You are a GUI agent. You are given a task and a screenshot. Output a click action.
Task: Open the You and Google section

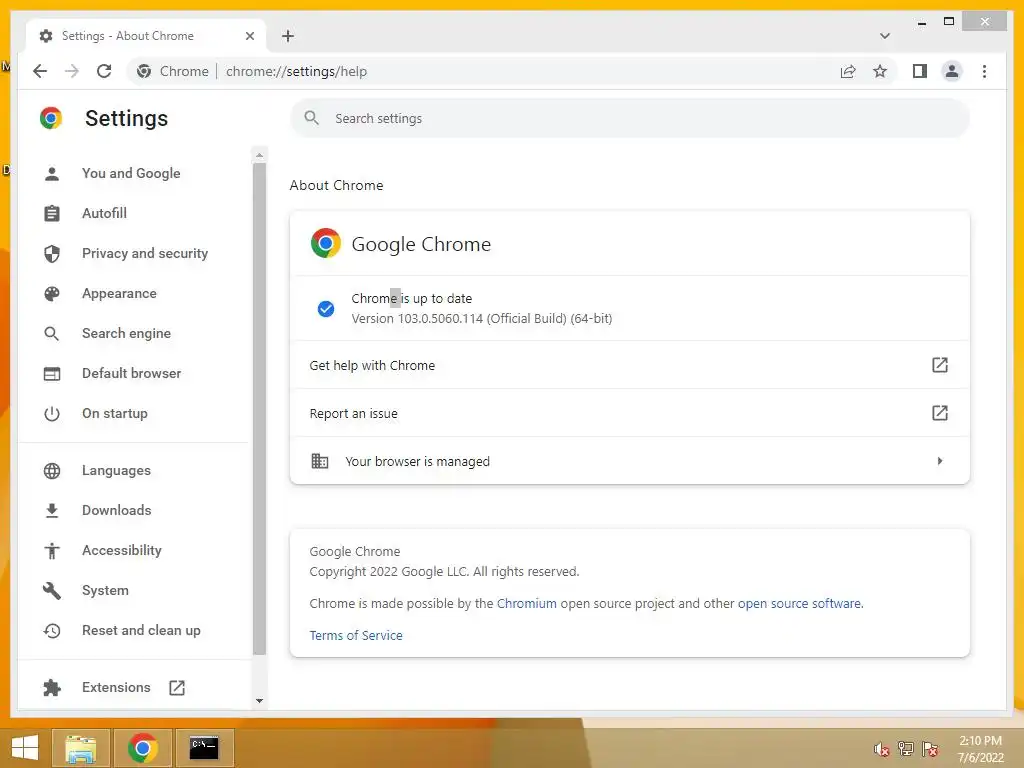[x=131, y=173]
